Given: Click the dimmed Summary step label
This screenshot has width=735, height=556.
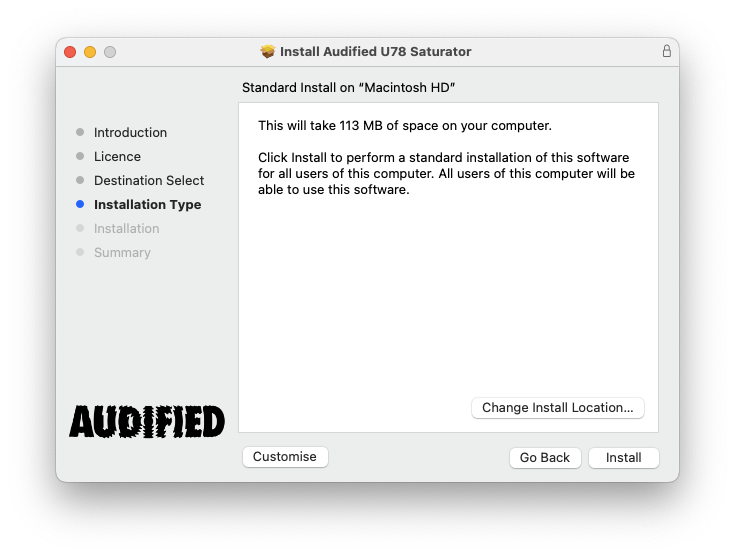Looking at the screenshot, I should [122, 253].
